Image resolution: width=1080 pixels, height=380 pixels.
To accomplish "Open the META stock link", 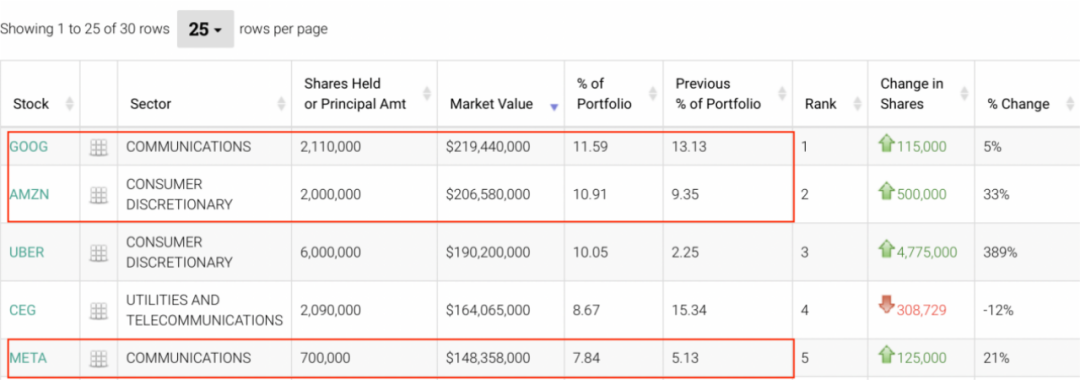I will (28, 358).
